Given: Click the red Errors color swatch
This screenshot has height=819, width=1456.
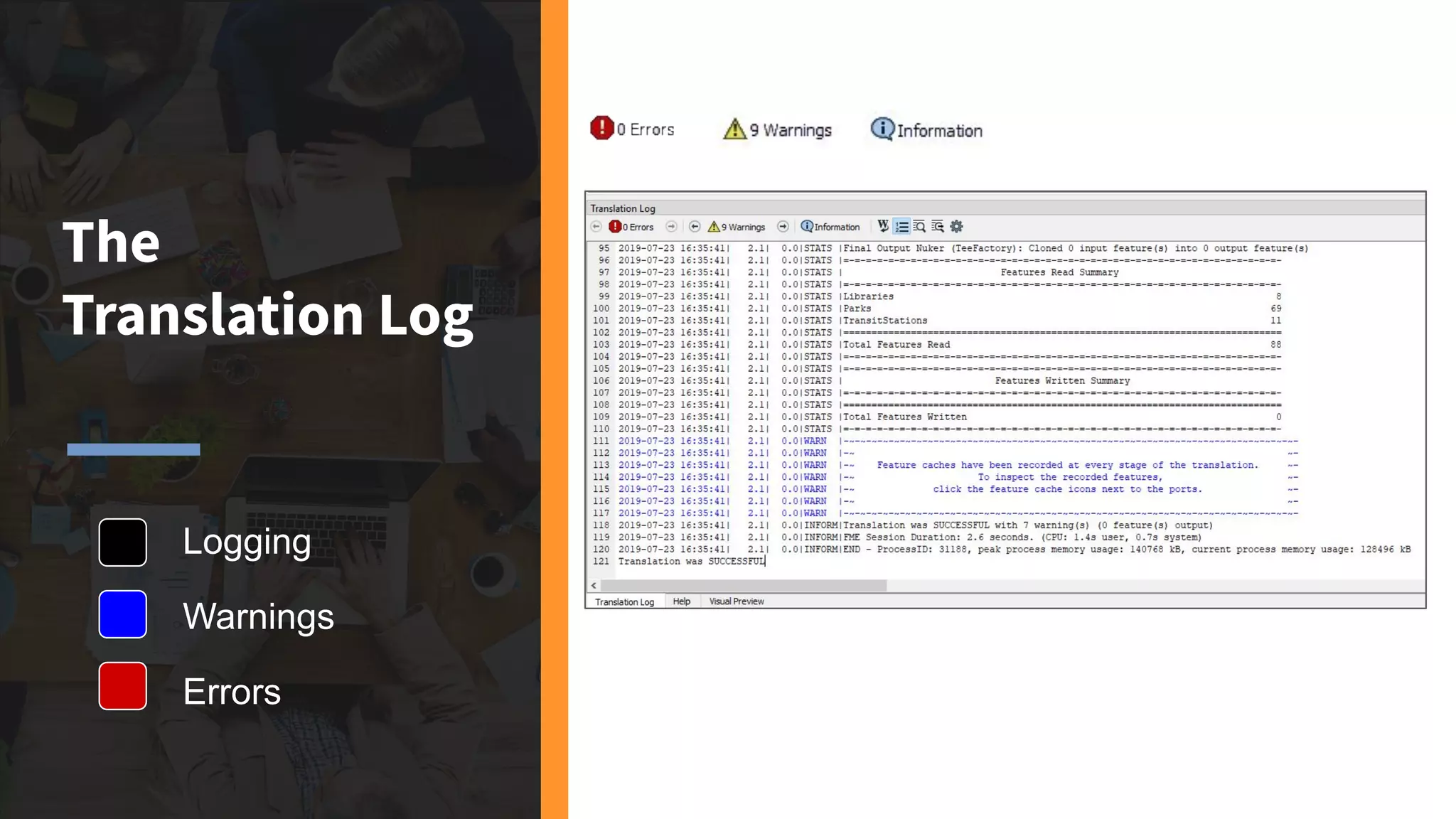Looking at the screenshot, I should coord(123,686).
